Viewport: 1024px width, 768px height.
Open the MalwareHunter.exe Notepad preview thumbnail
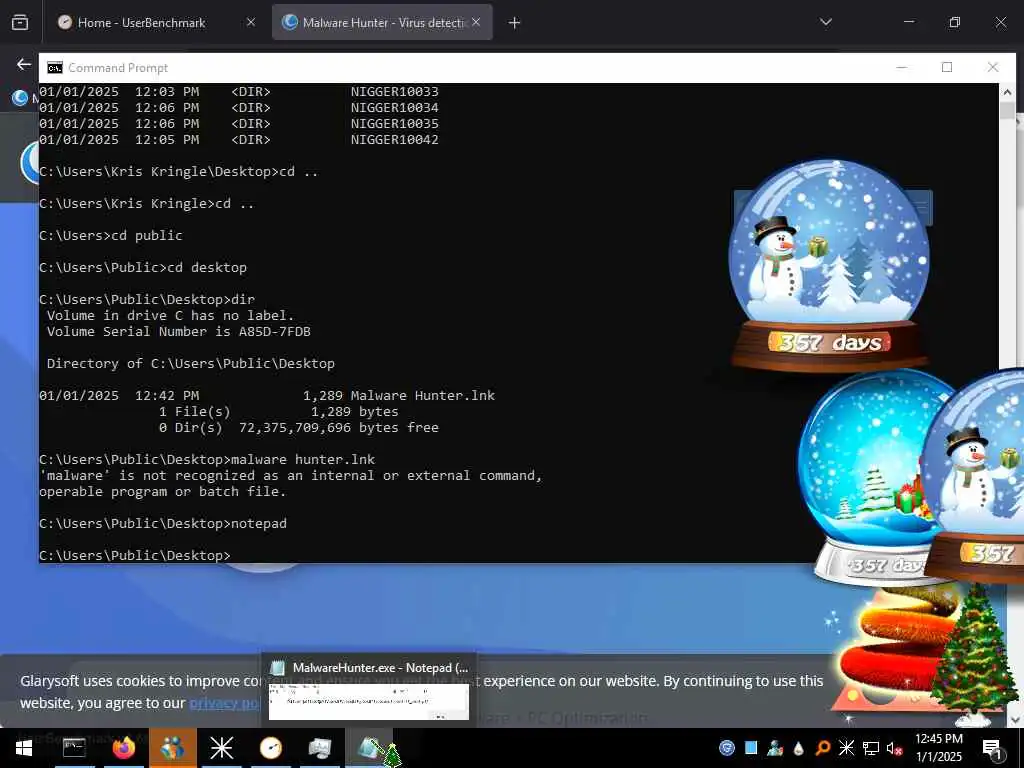(x=369, y=701)
